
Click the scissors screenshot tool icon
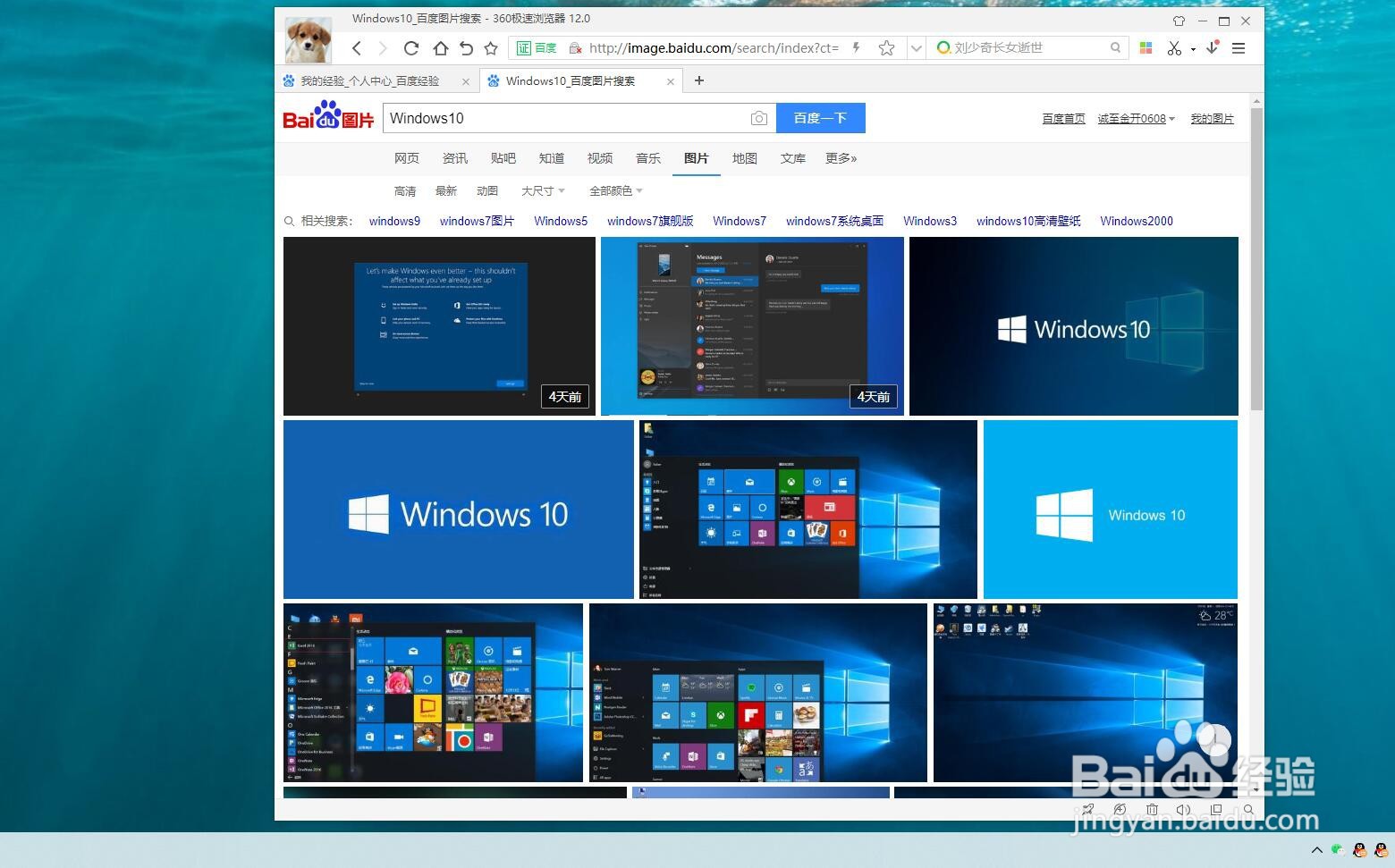[x=1174, y=48]
